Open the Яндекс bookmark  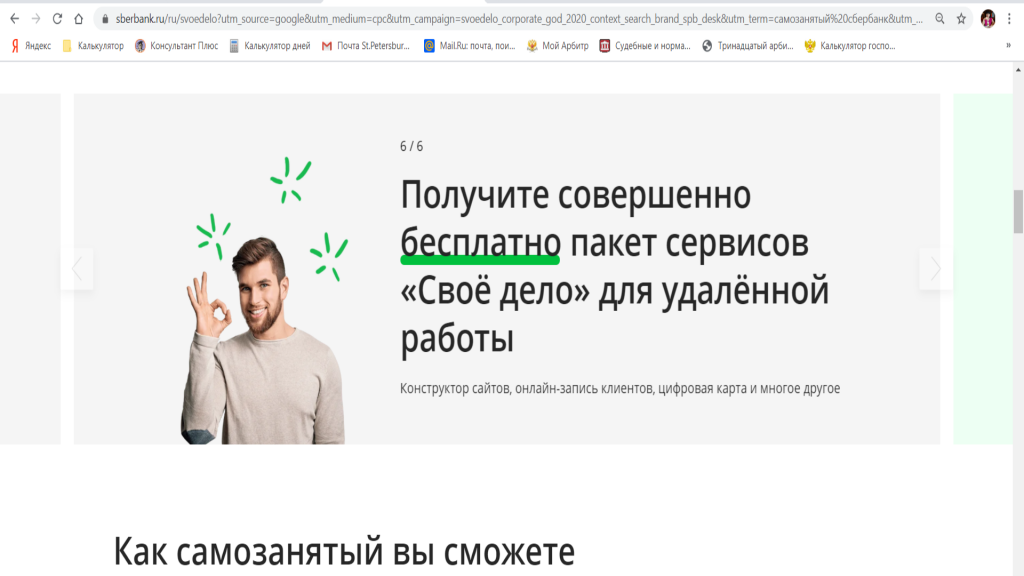tap(31, 45)
